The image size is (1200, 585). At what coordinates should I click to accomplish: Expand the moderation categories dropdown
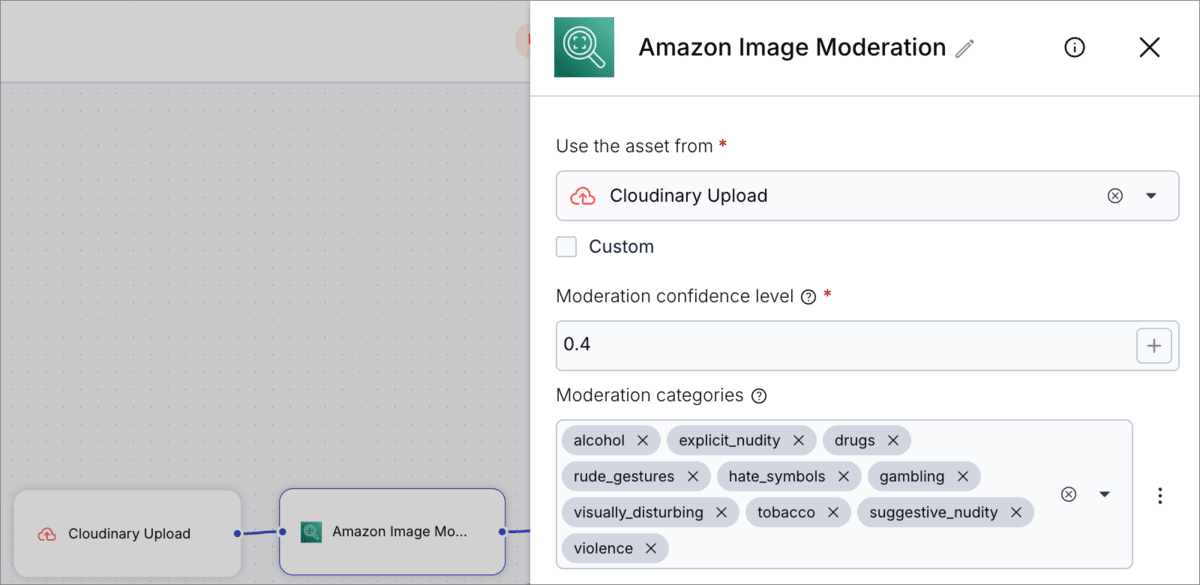pyautogui.click(x=1104, y=494)
